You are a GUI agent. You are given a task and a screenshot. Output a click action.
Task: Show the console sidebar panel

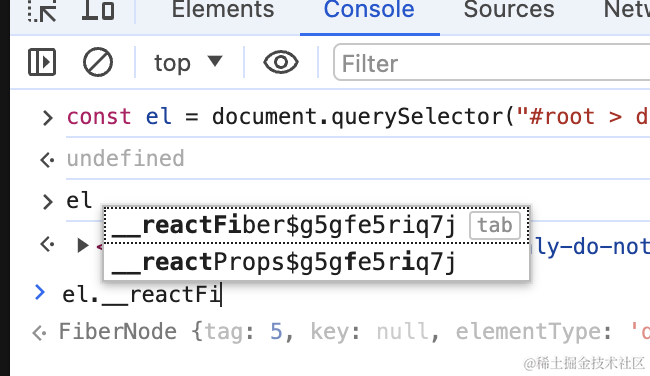pos(42,62)
